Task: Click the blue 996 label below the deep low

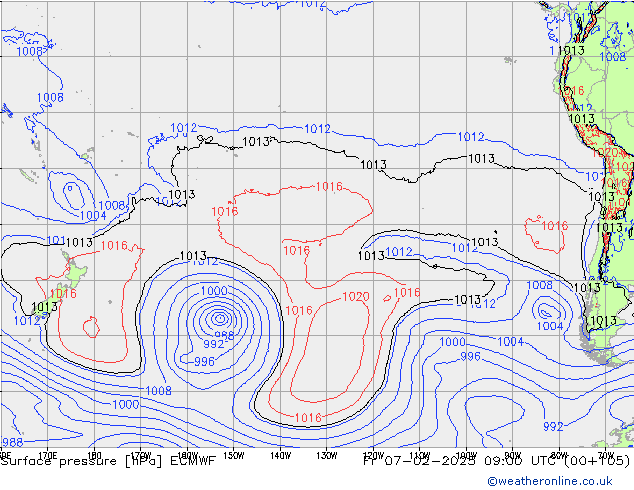Action: click(204, 361)
